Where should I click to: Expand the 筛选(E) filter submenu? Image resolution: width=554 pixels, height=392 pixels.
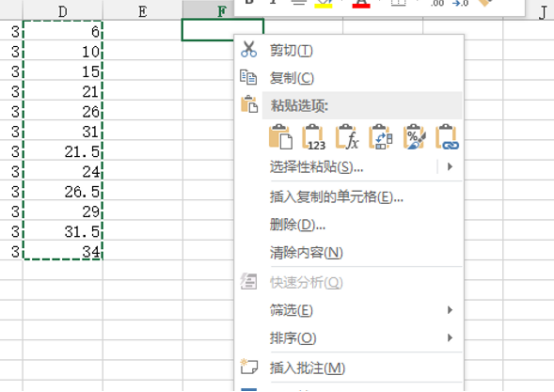pyautogui.click(x=349, y=310)
